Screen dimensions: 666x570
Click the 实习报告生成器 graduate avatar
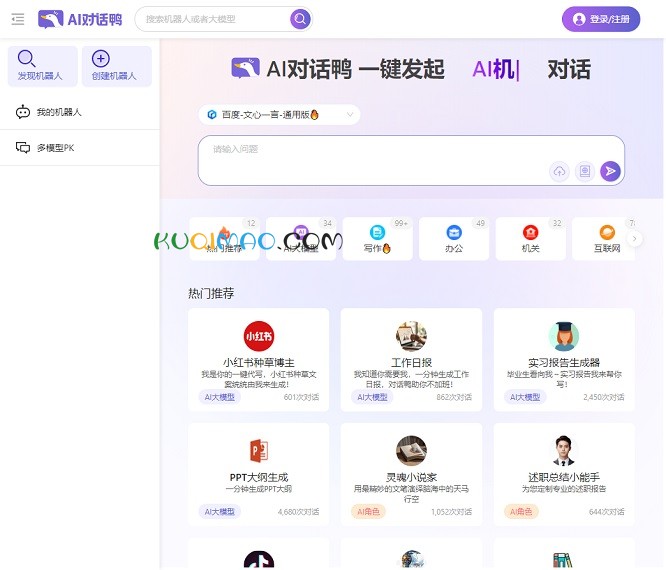[564, 336]
